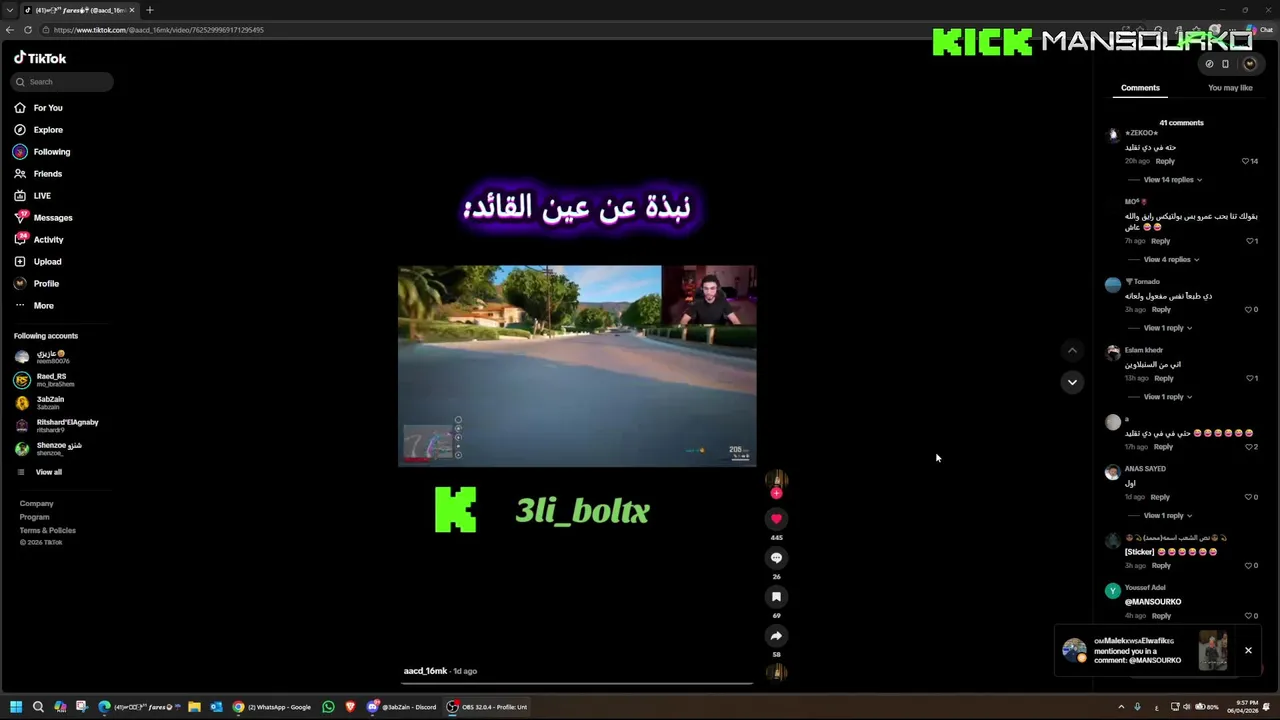
Task: Click the TikTok search box
Action: coord(63,82)
